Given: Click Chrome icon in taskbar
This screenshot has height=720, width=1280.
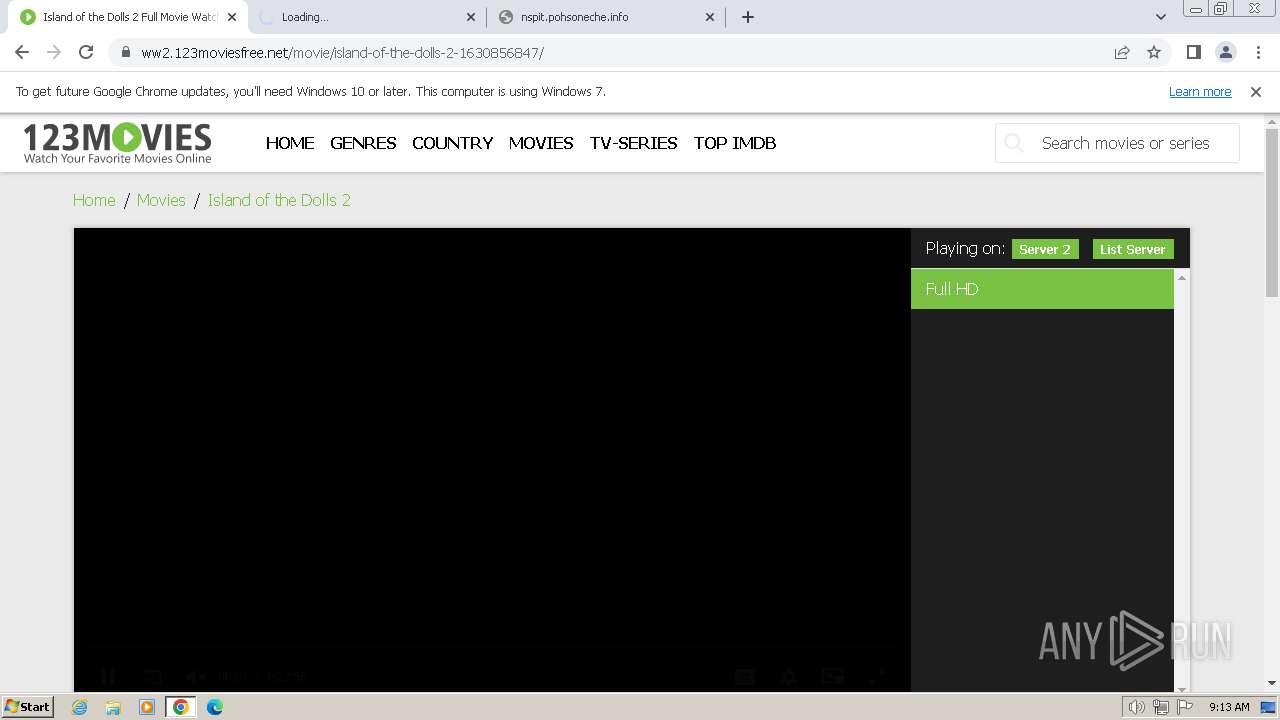Looking at the screenshot, I should [x=181, y=707].
